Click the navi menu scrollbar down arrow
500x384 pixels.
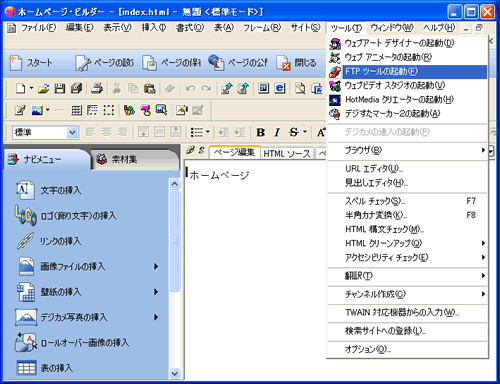point(174,374)
